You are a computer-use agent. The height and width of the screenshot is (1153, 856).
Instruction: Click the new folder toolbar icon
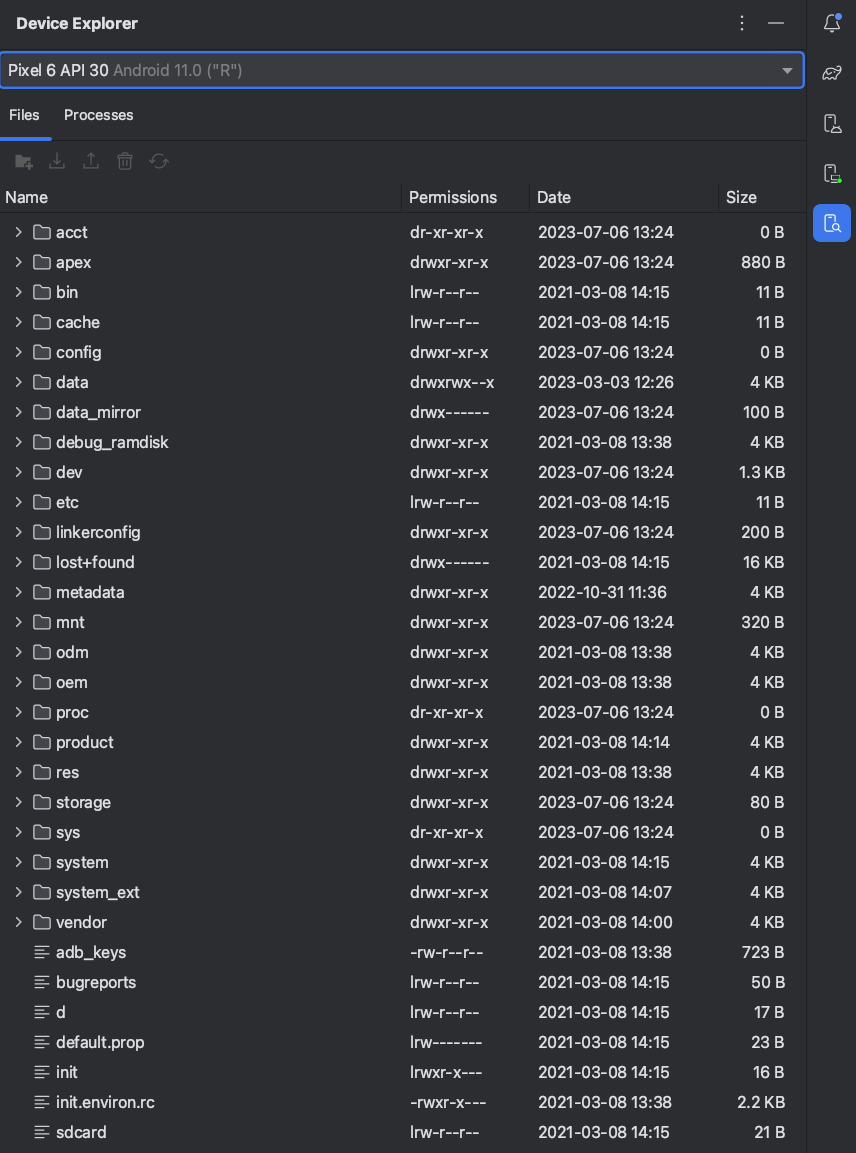[x=24, y=161]
